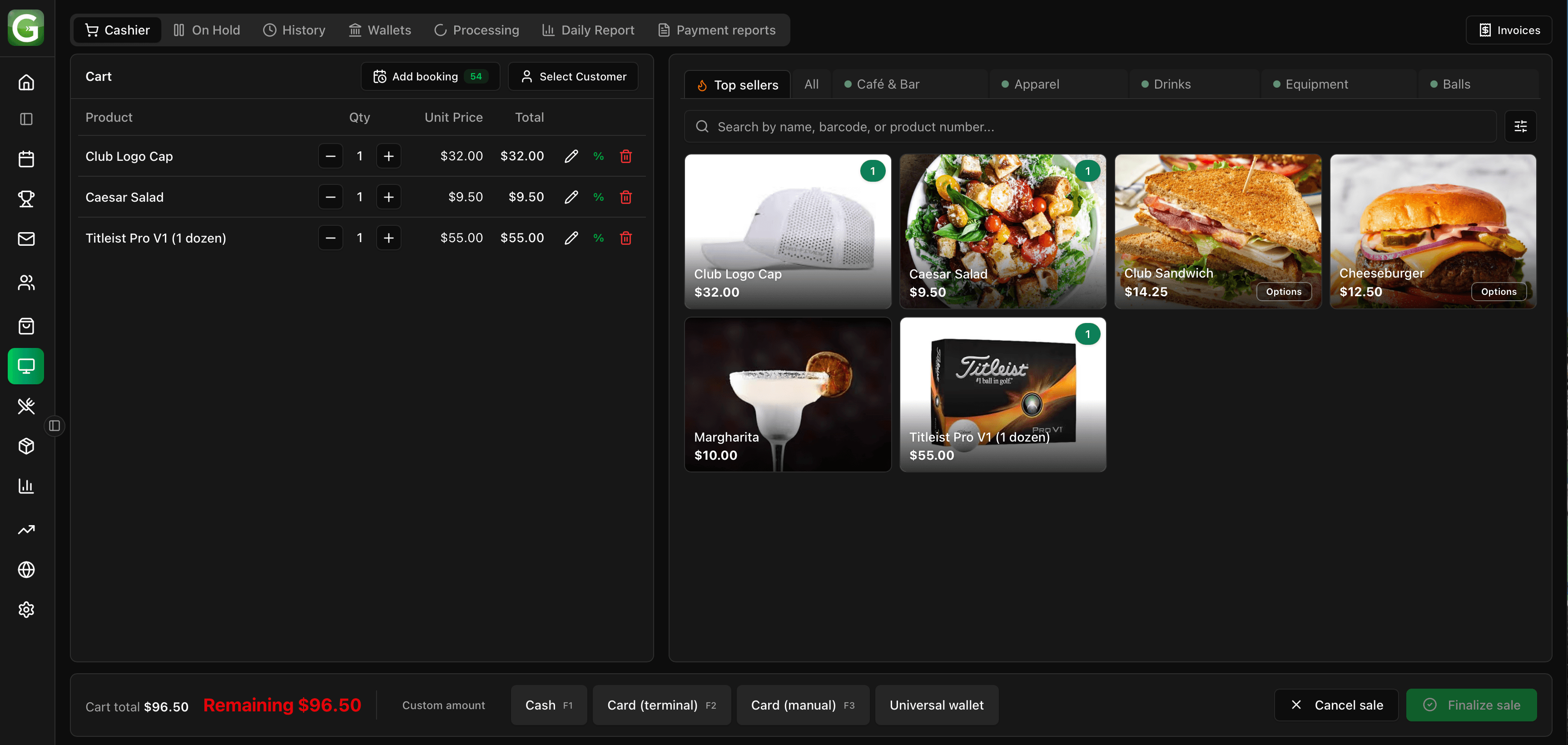This screenshot has width=1568, height=745.
Task: Increase Titleist Pro V1 quantity
Action: coord(388,238)
